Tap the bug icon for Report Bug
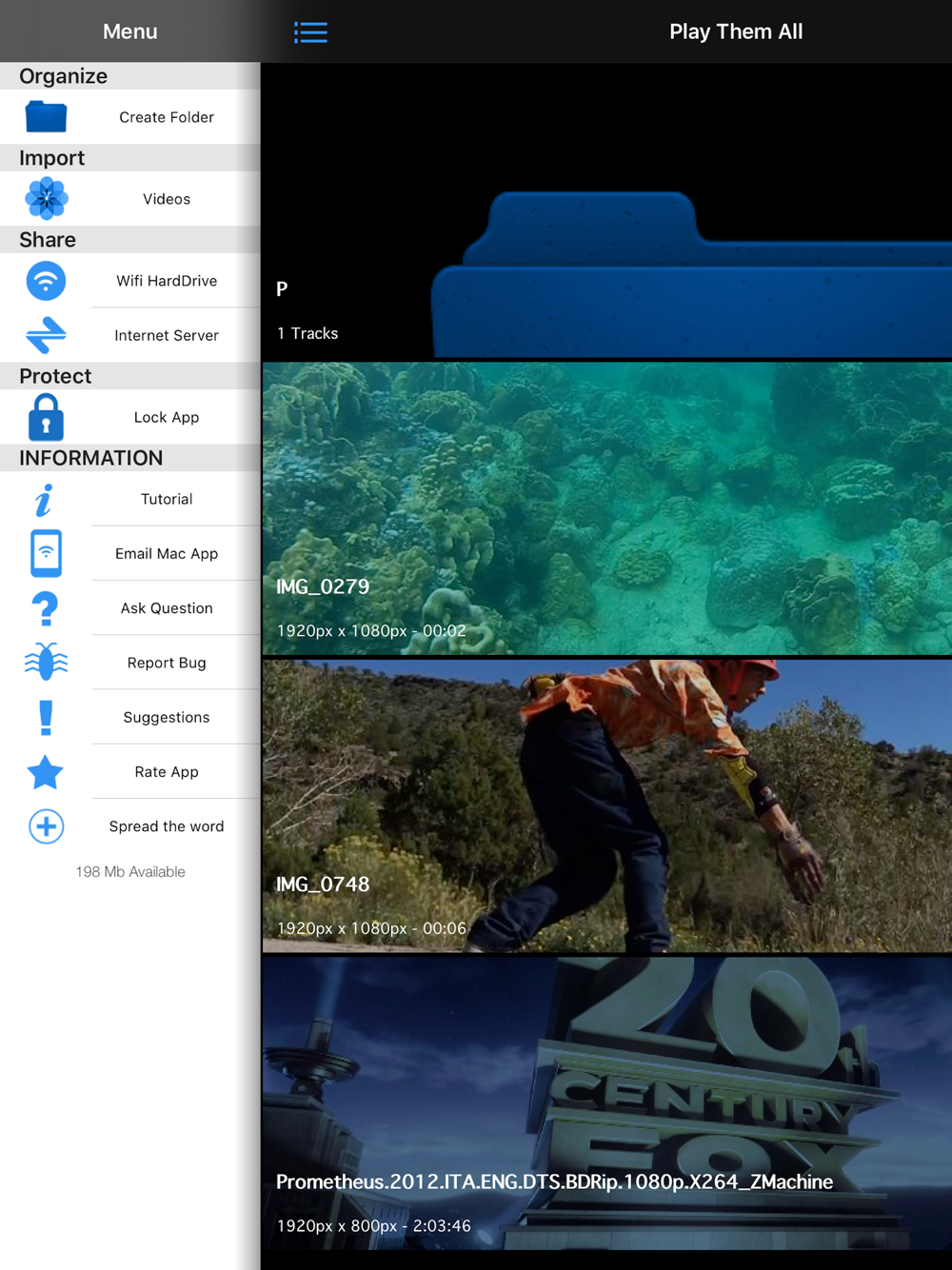The image size is (952, 1270). click(x=46, y=663)
